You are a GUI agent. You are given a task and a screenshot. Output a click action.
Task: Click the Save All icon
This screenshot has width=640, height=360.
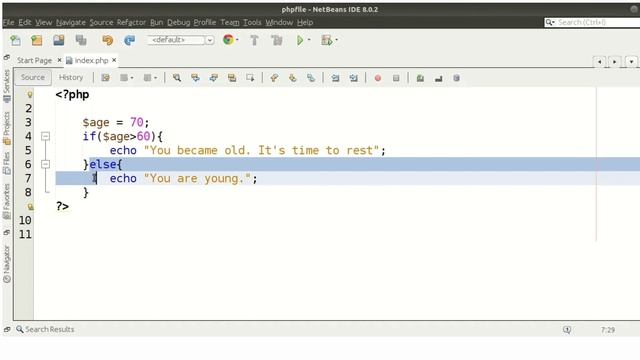[81, 40]
